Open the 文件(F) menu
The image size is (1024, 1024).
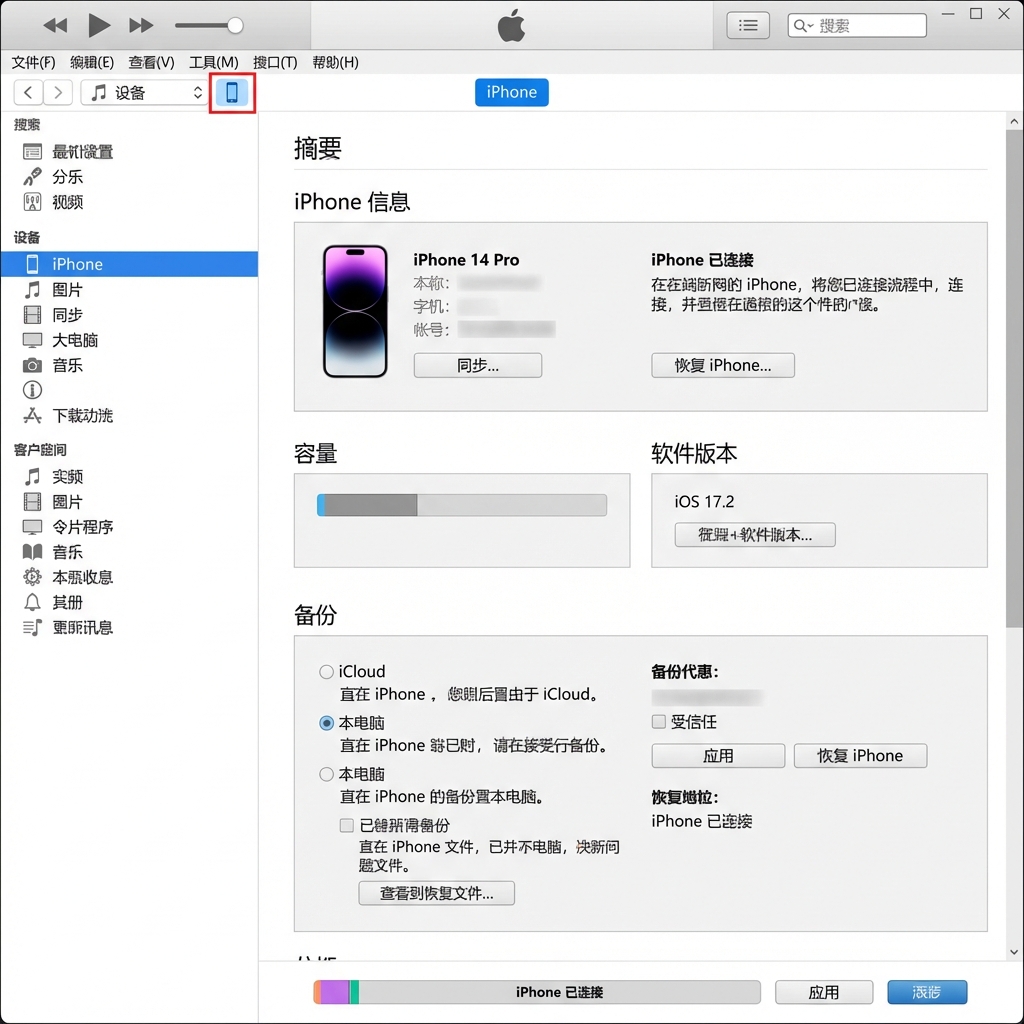(33, 62)
